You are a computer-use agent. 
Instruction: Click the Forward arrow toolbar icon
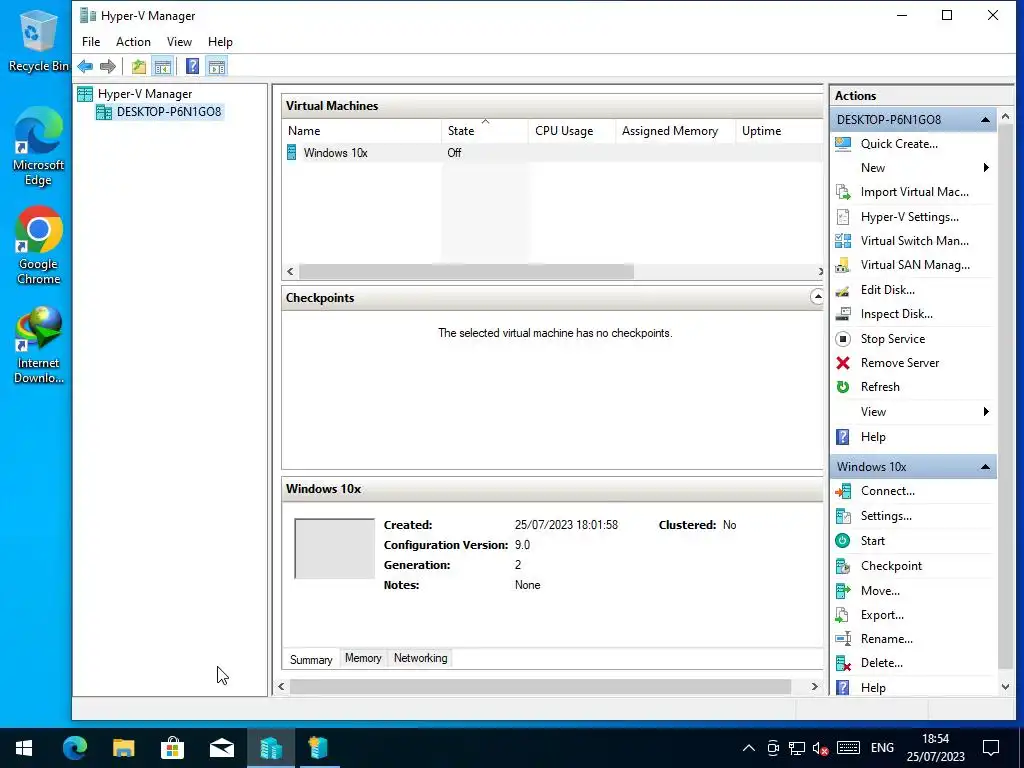click(108, 66)
